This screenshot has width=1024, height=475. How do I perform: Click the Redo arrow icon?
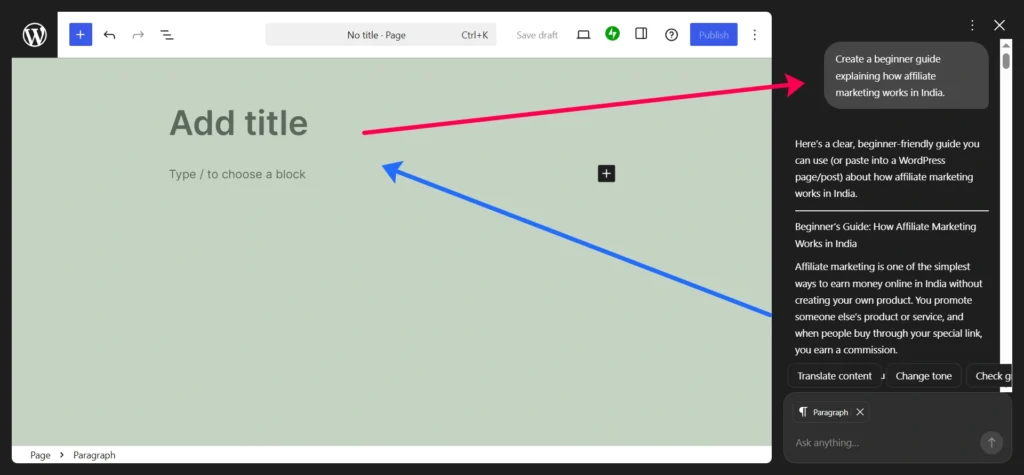pyautogui.click(x=138, y=35)
